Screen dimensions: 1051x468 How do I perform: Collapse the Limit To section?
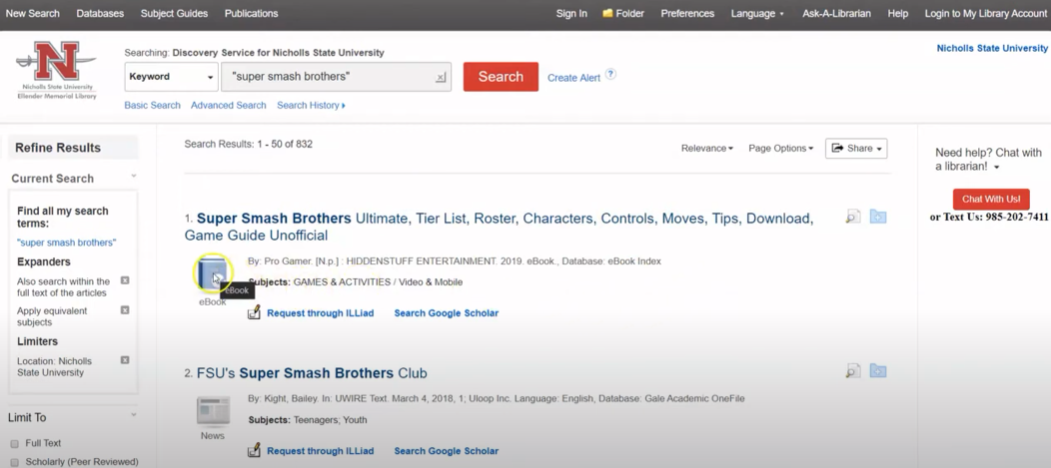[x=133, y=415]
